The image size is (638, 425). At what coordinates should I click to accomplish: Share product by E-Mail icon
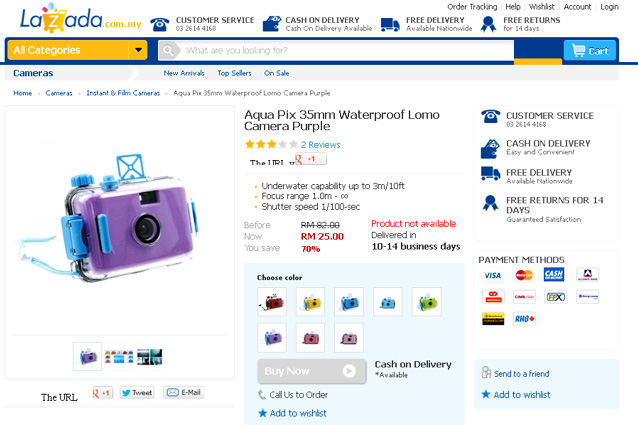(184, 393)
